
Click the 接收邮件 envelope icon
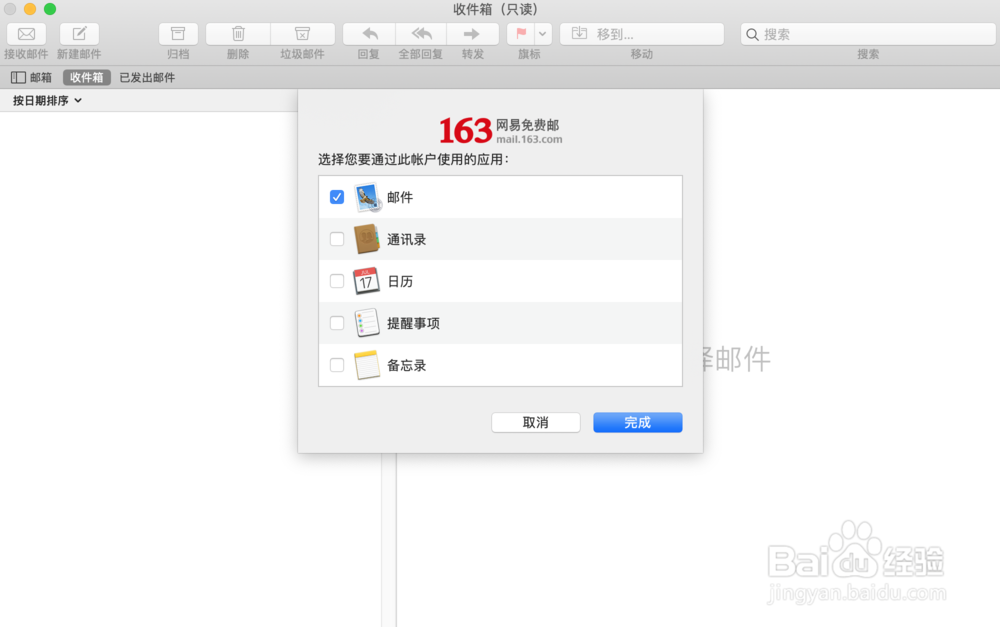[26, 34]
